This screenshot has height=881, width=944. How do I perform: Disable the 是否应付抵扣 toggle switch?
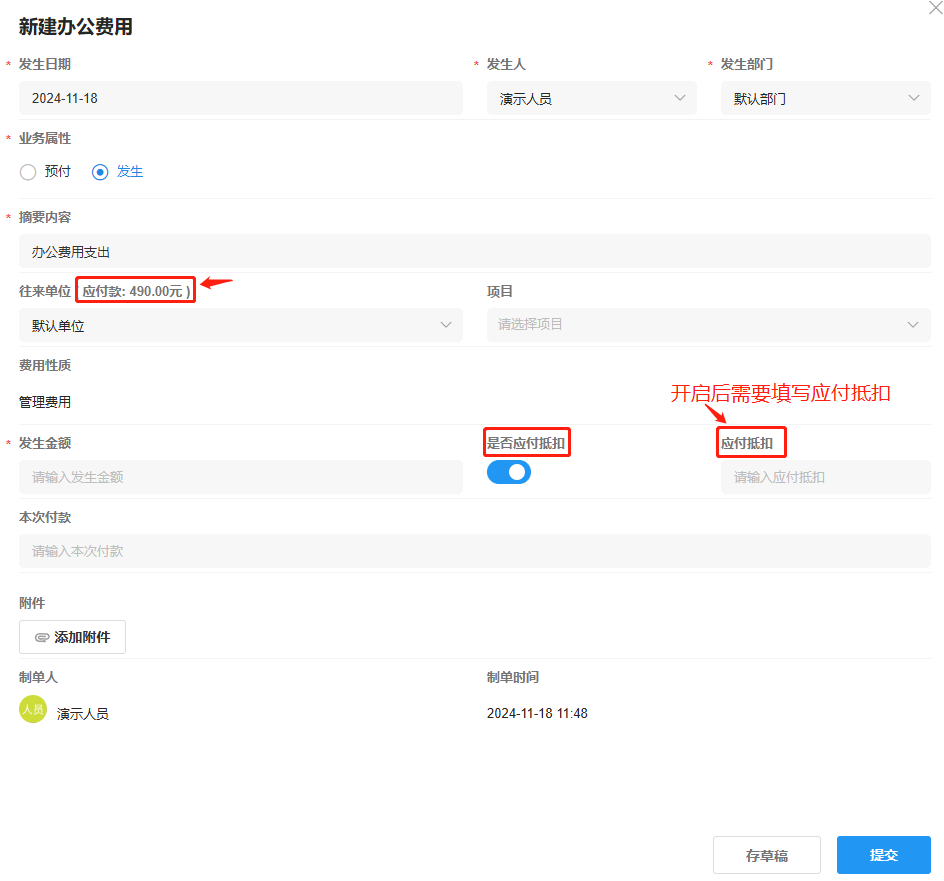[x=509, y=471]
